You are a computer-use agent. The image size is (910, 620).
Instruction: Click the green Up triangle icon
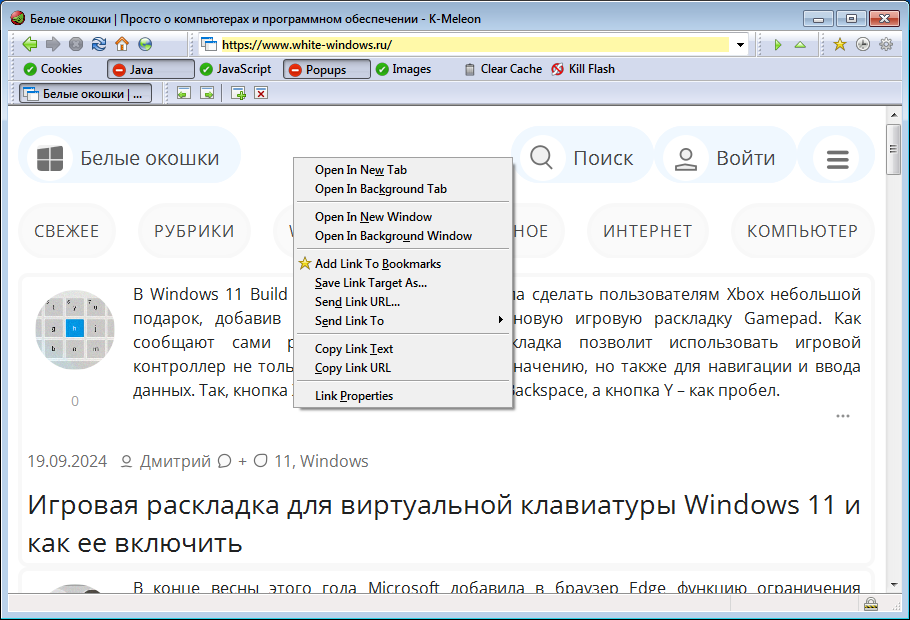click(800, 45)
